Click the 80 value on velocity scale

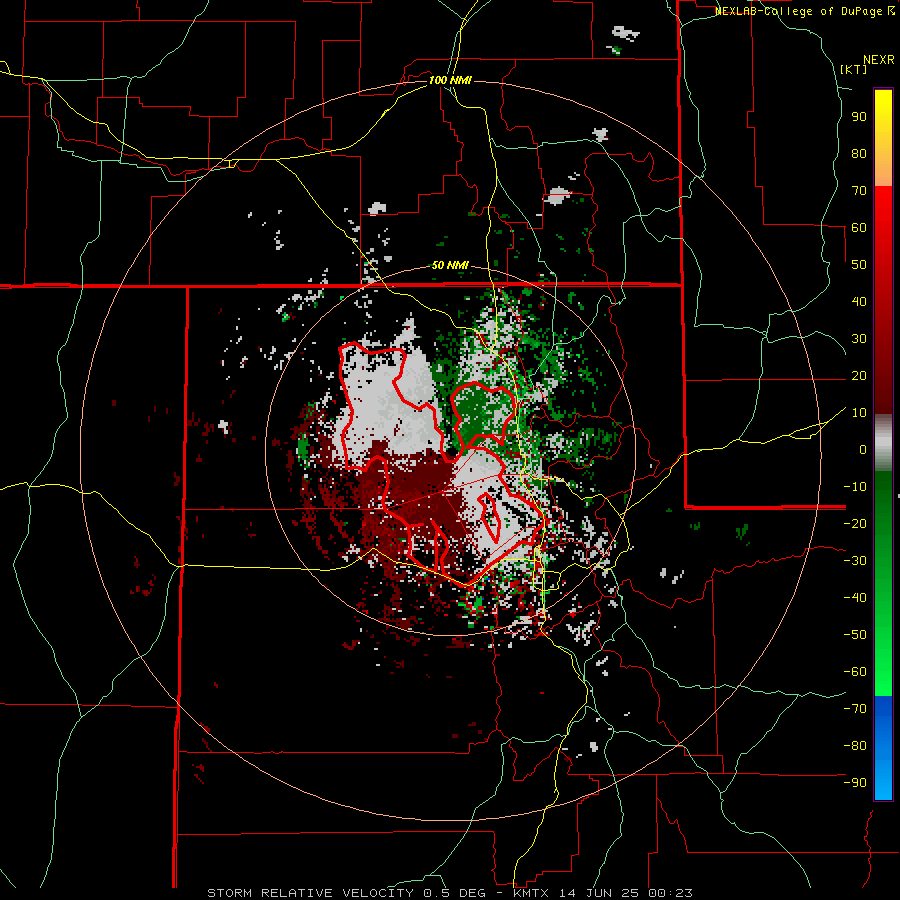point(859,154)
